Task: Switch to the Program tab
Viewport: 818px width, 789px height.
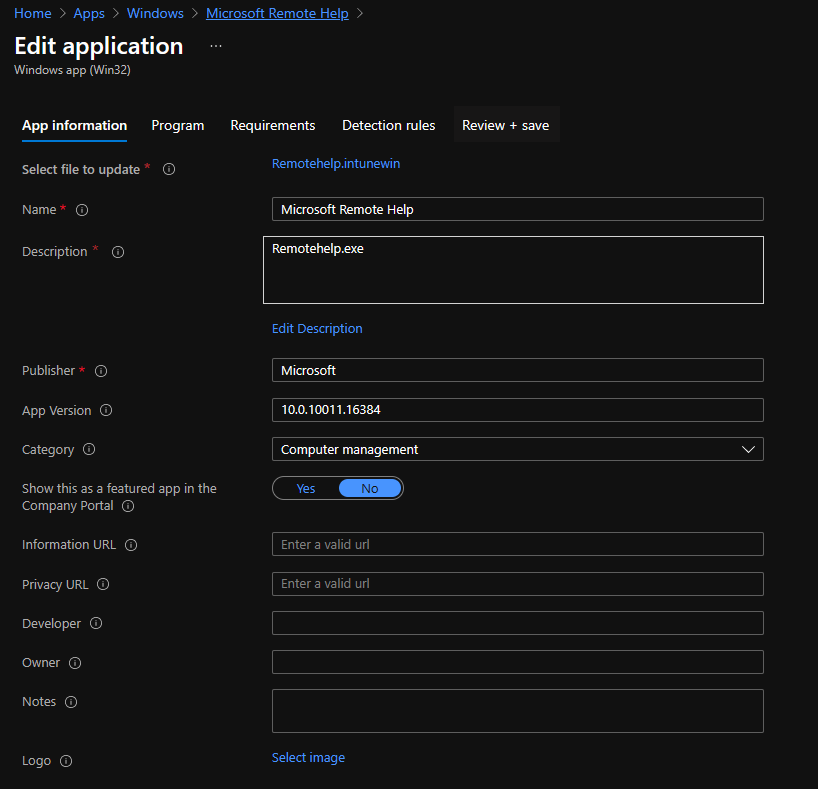Action: (x=178, y=125)
